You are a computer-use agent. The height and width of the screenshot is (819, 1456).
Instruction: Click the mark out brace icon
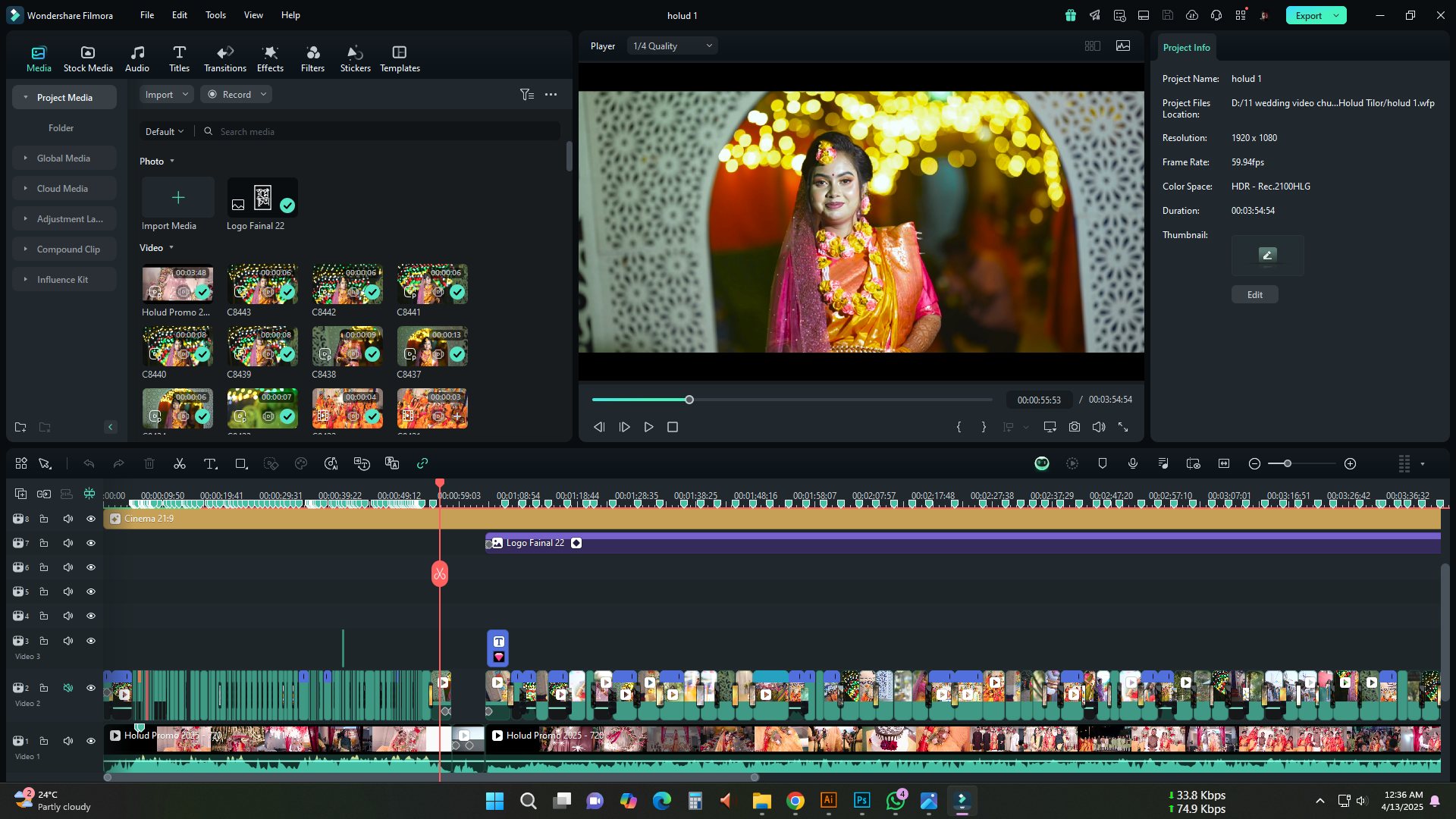tap(984, 427)
